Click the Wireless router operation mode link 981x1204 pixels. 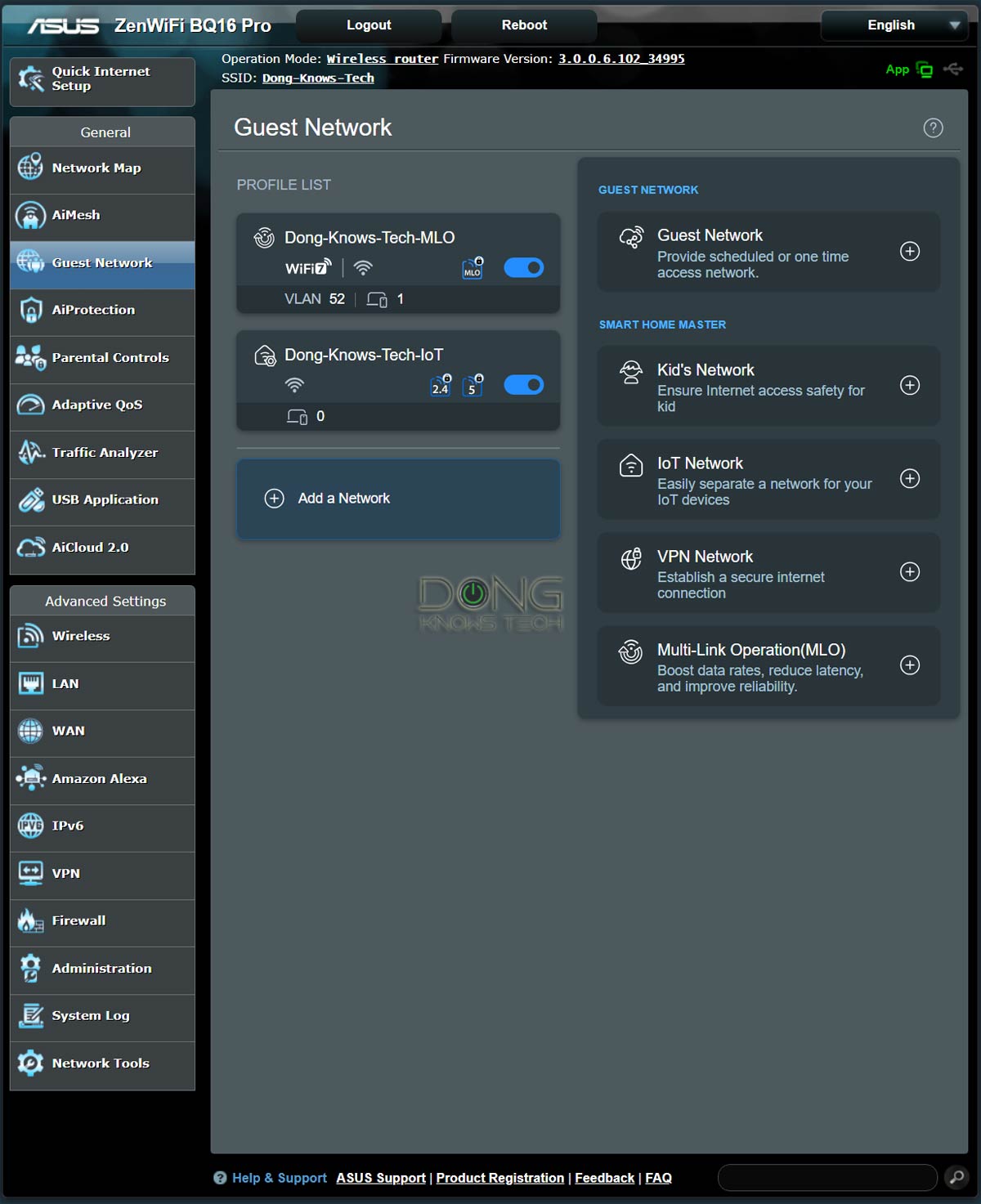(x=383, y=59)
